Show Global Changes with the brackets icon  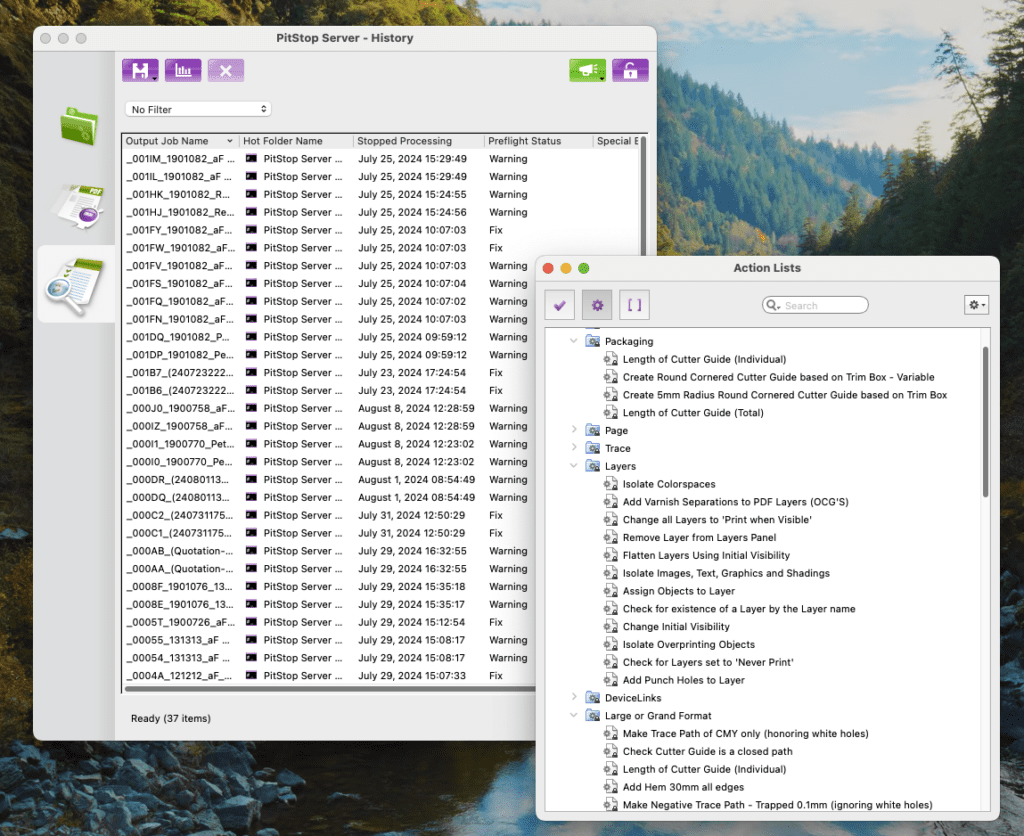(634, 305)
